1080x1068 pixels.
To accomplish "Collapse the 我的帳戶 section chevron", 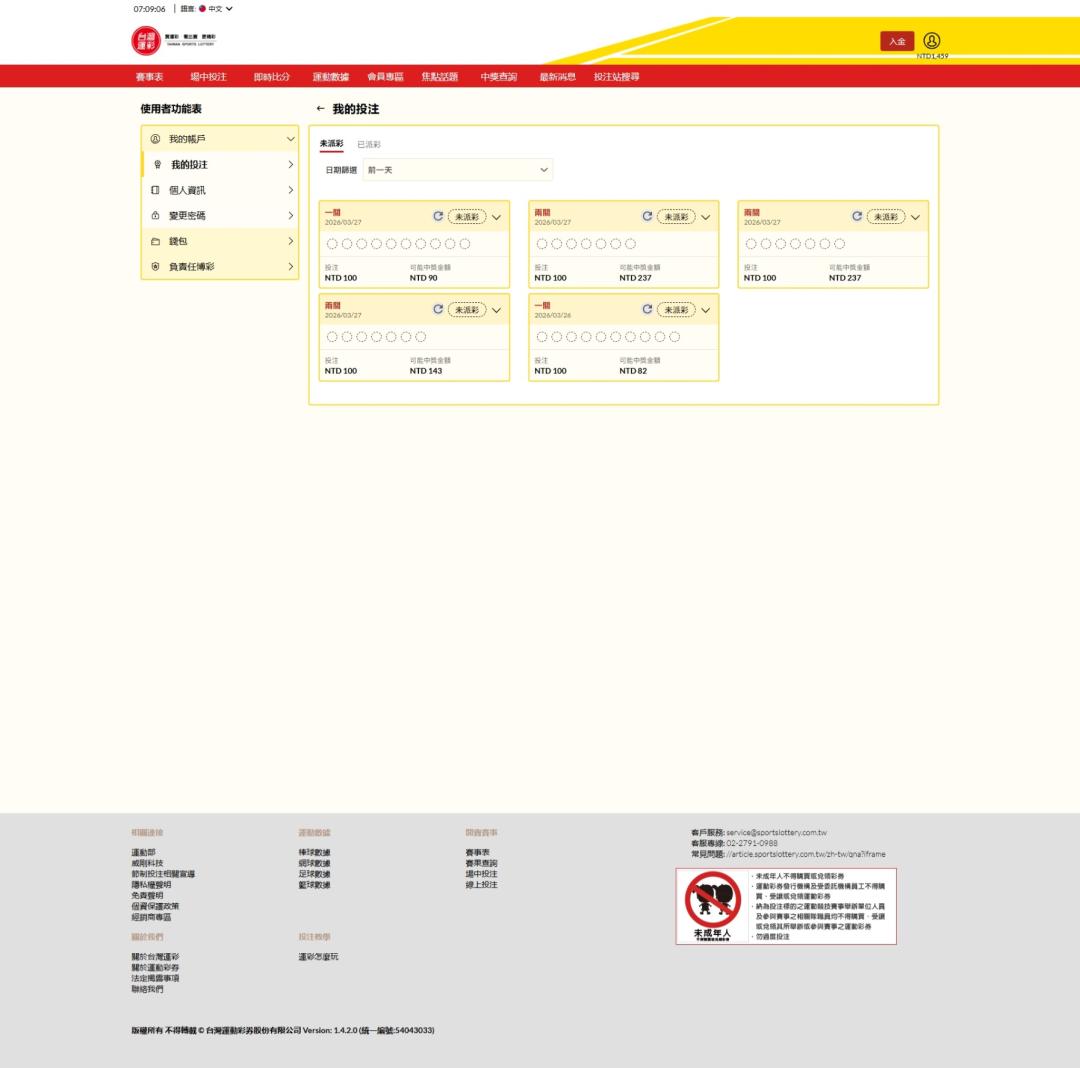I will 291,139.
